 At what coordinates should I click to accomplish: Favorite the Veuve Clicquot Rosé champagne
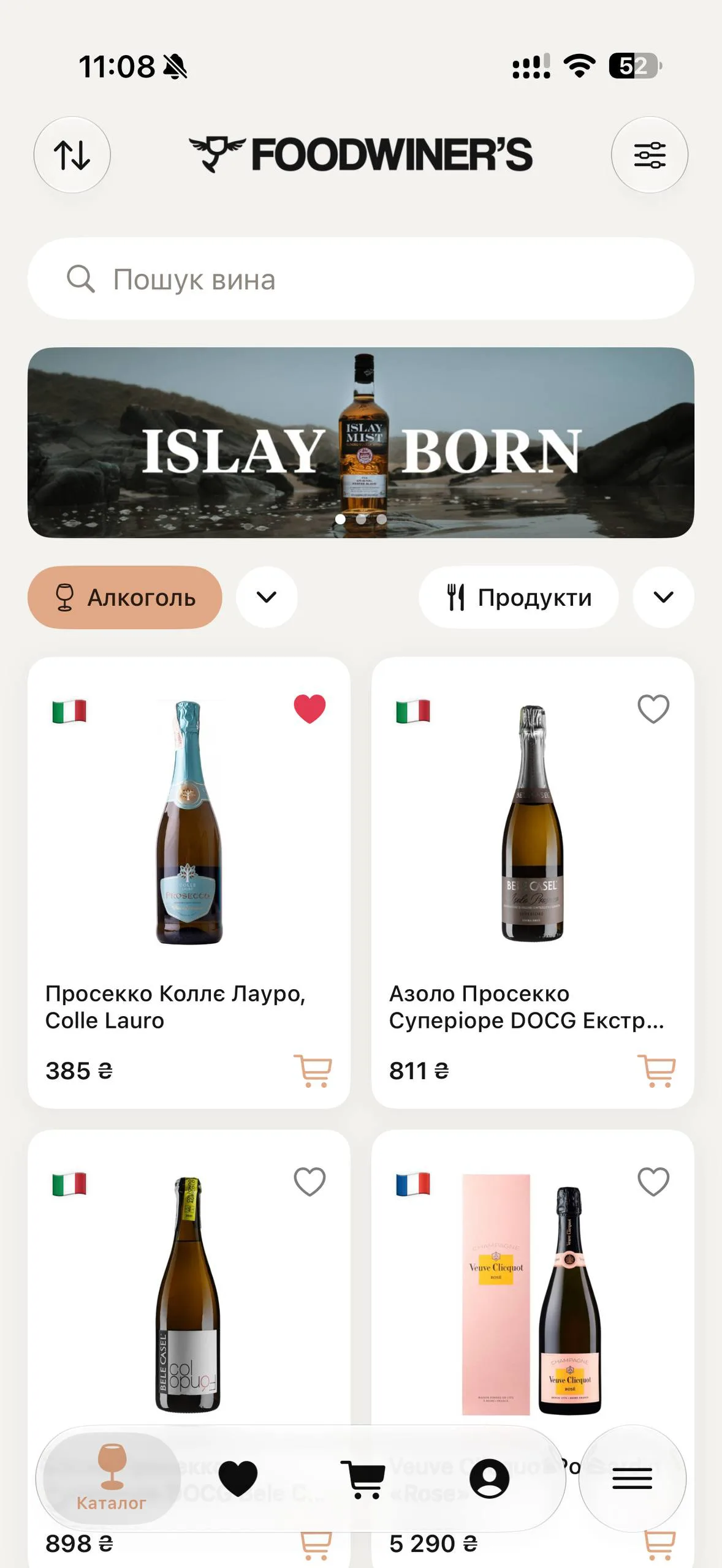[653, 1182]
